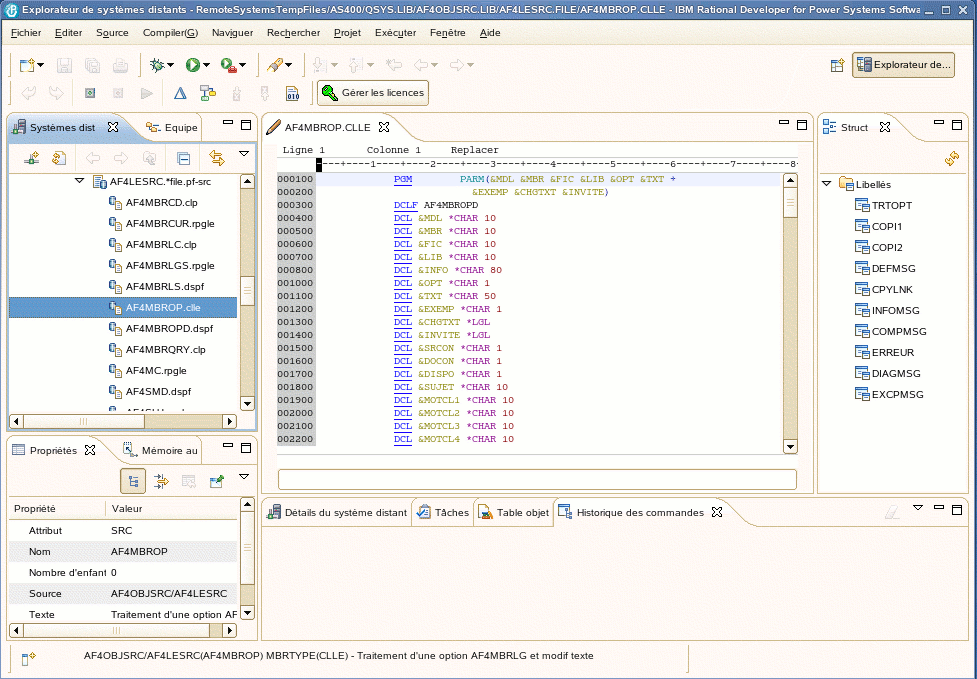
Task: Open the Compiler(G) menu
Action: point(170,33)
